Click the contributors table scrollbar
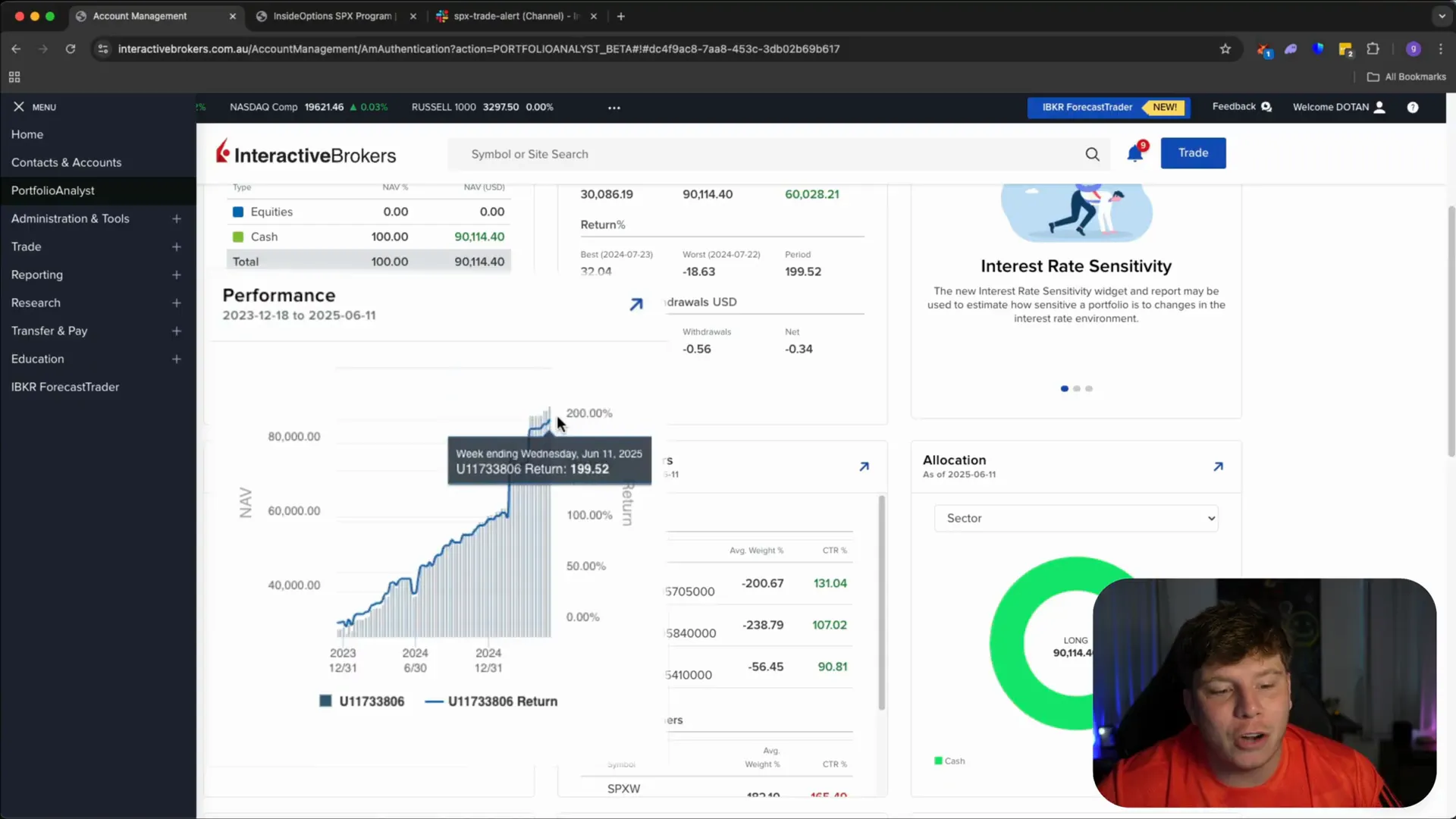The width and height of the screenshot is (1456, 819). tap(881, 603)
